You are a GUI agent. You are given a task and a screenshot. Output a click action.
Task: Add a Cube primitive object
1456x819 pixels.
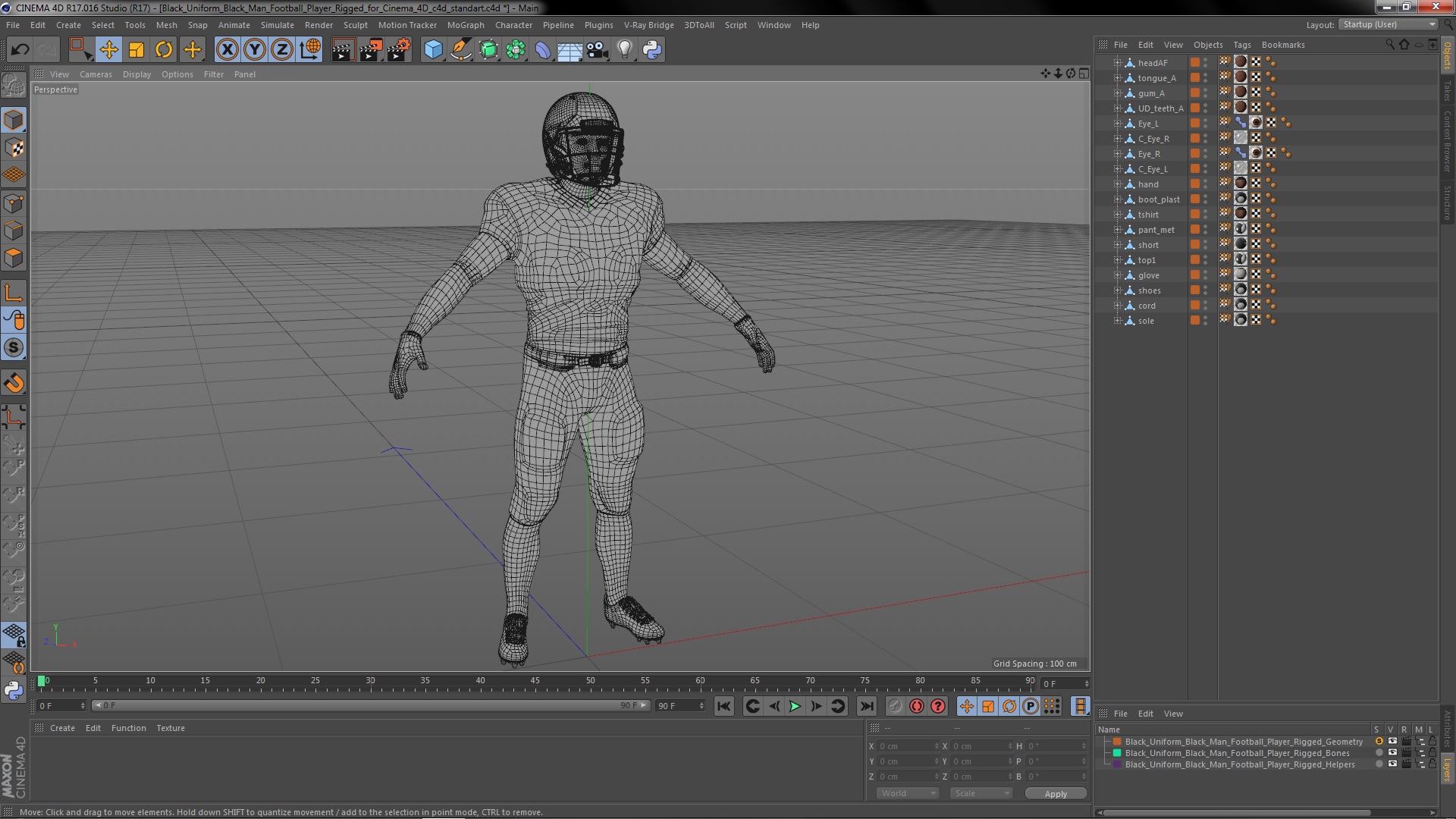point(433,50)
